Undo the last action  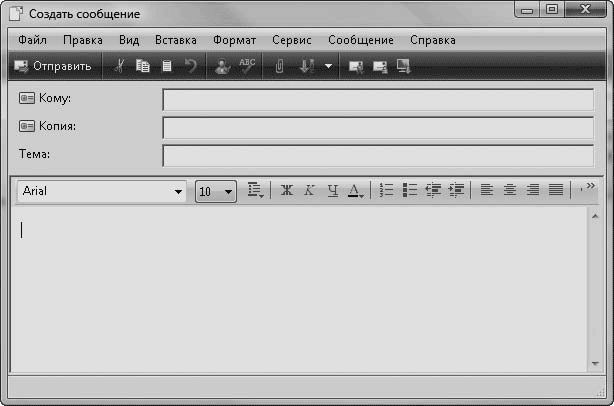click(191, 67)
